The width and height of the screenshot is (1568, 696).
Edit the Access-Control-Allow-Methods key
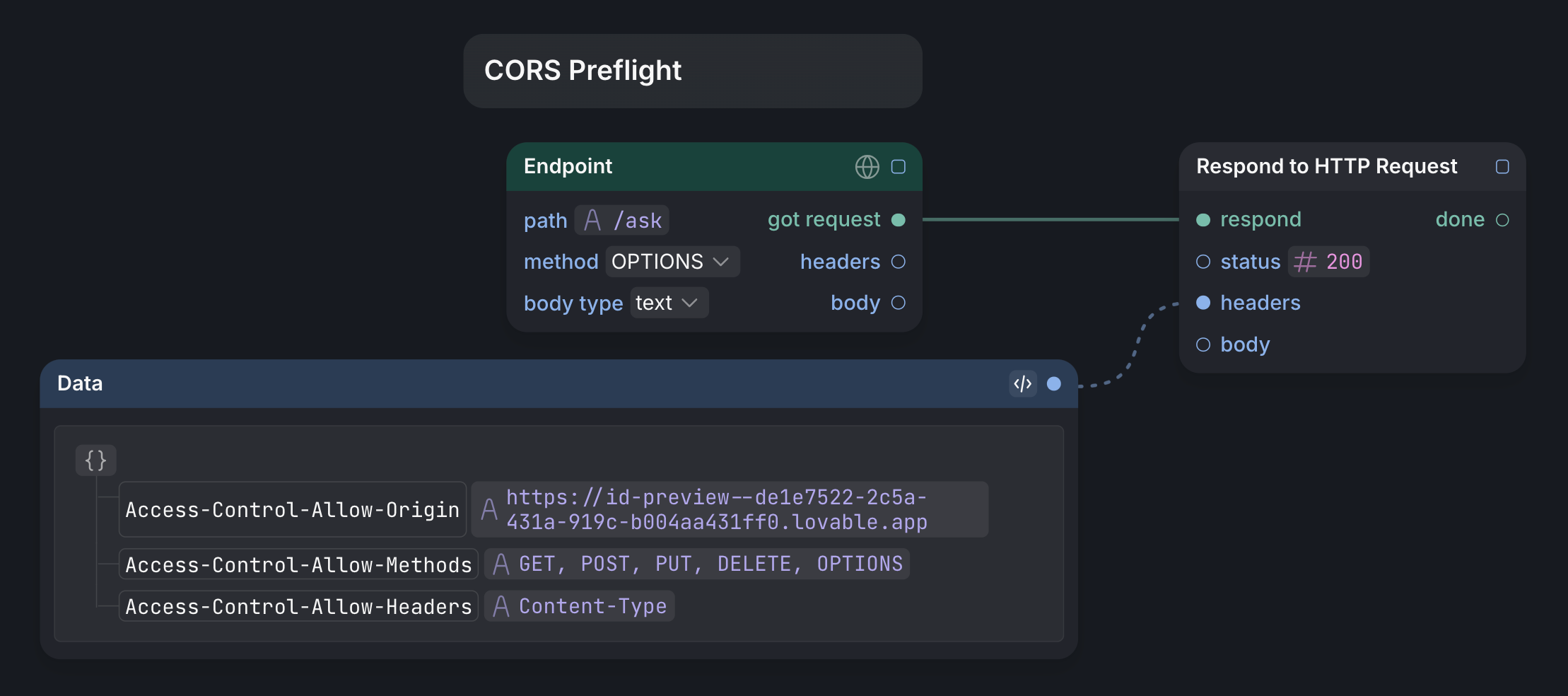coord(298,564)
